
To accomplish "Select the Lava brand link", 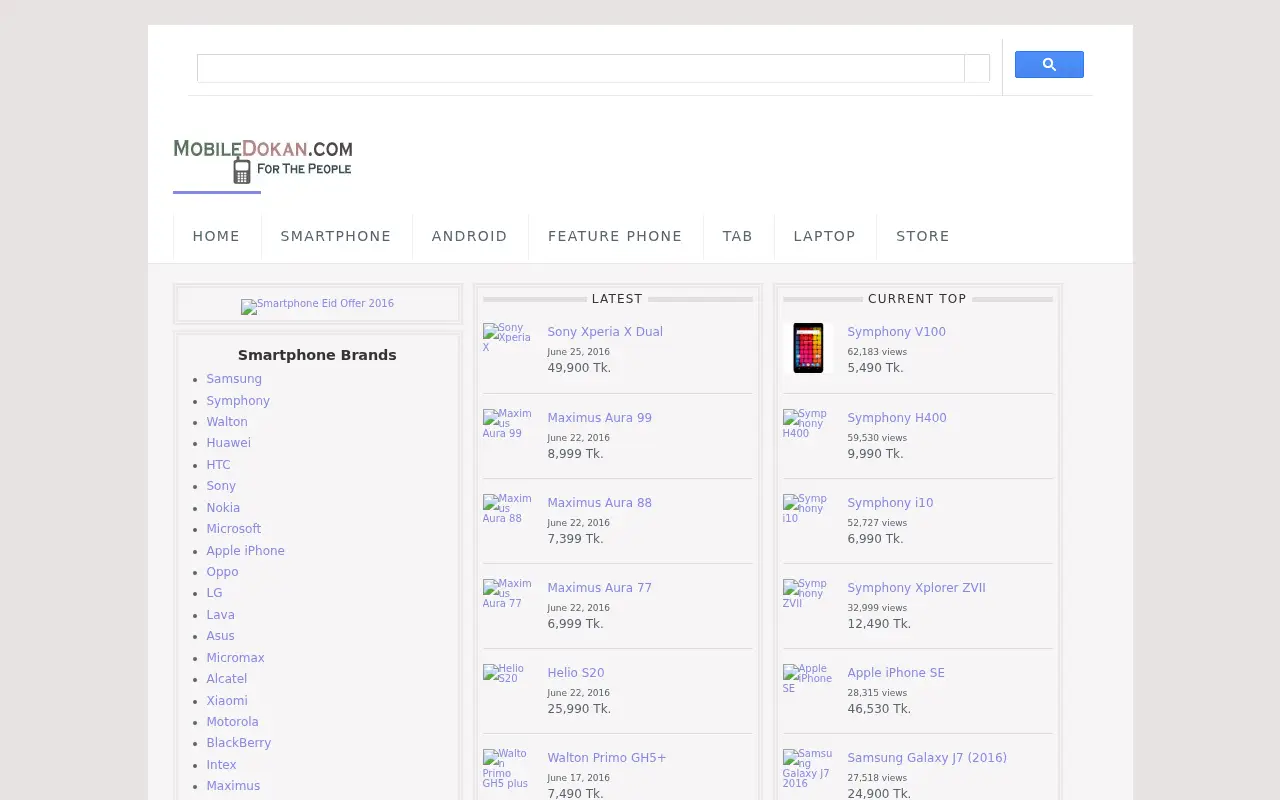I will [221, 615].
